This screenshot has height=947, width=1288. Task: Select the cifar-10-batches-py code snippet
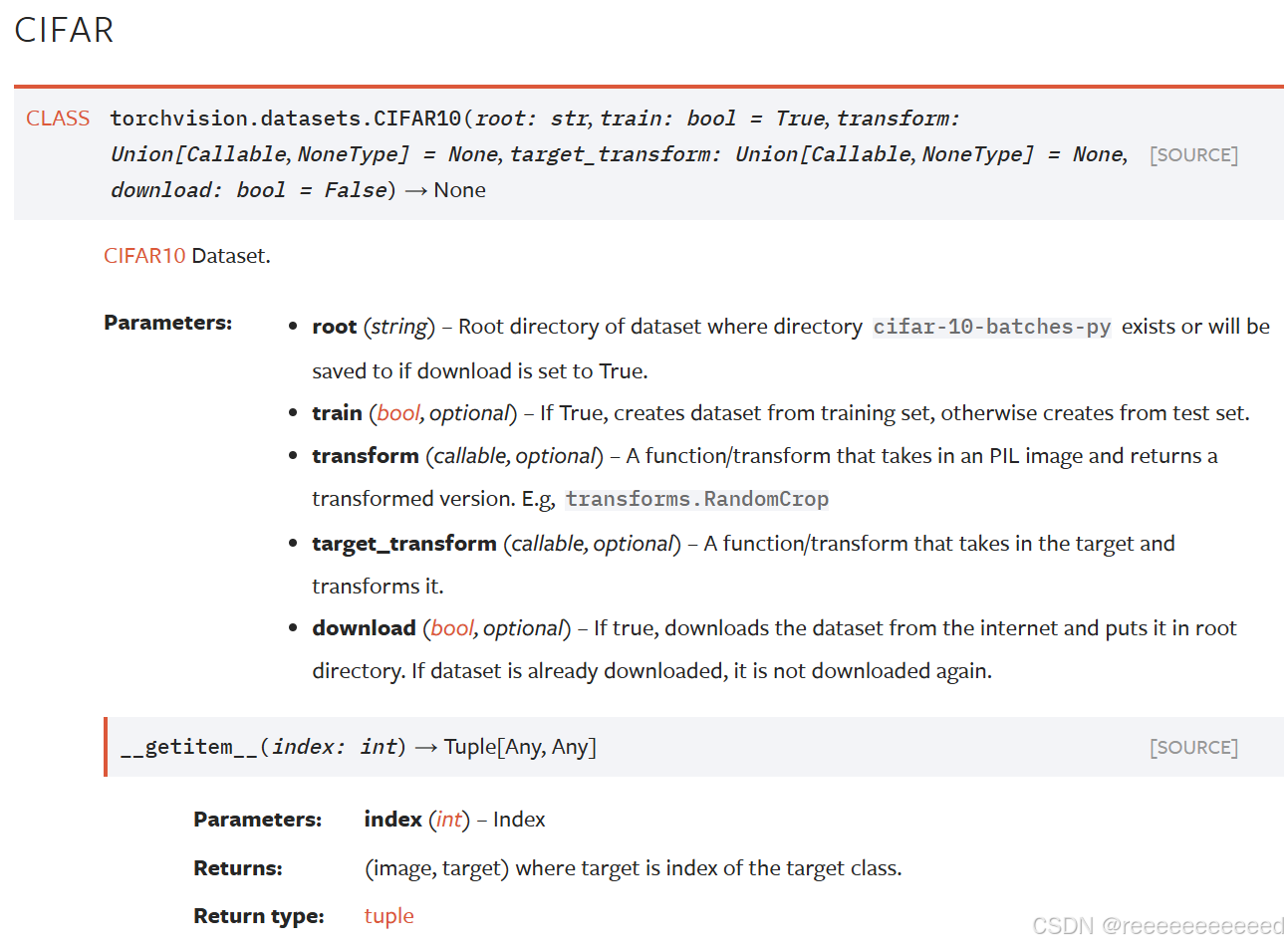[x=991, y=327]
